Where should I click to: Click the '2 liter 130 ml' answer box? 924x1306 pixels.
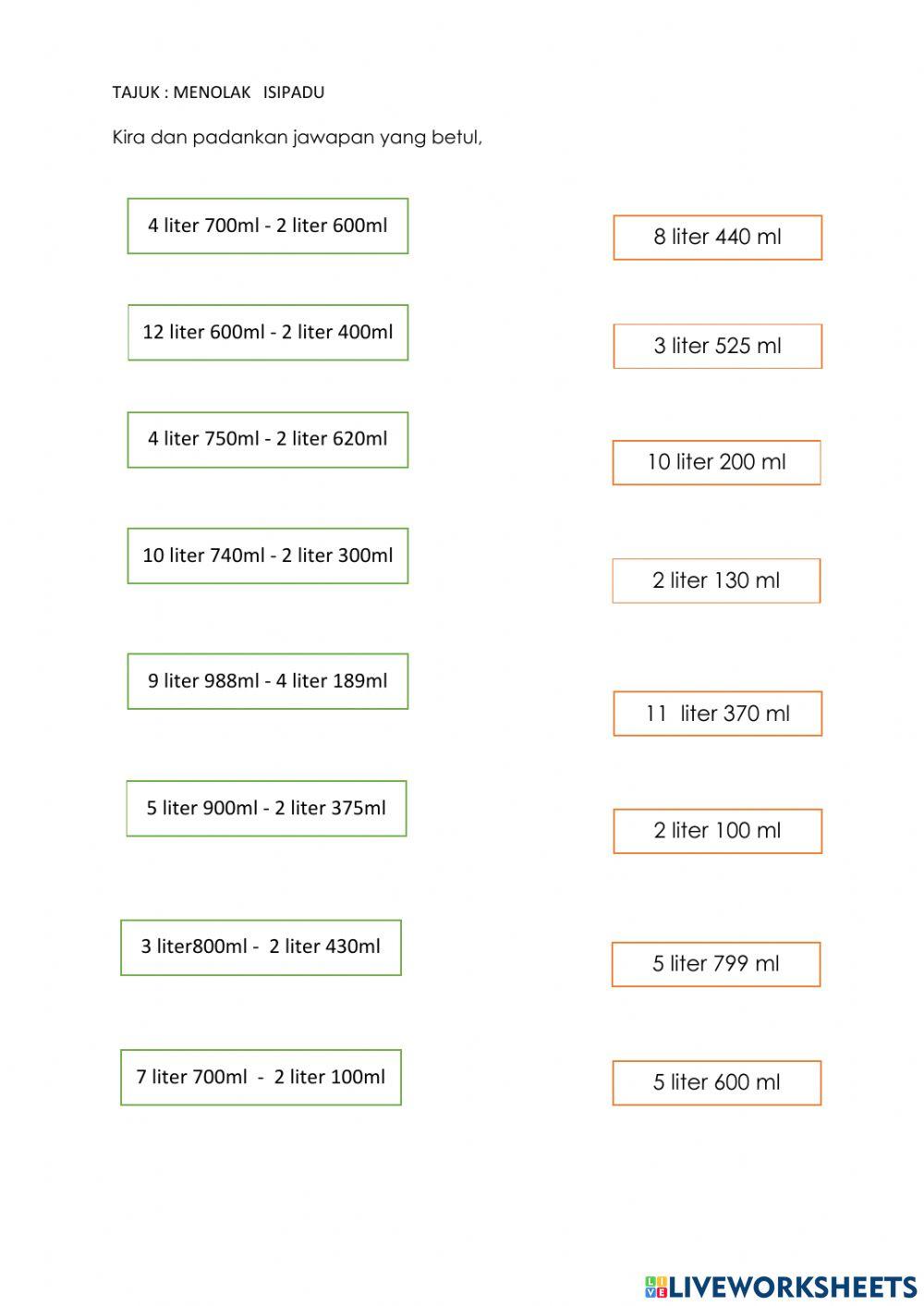point(716,581)
